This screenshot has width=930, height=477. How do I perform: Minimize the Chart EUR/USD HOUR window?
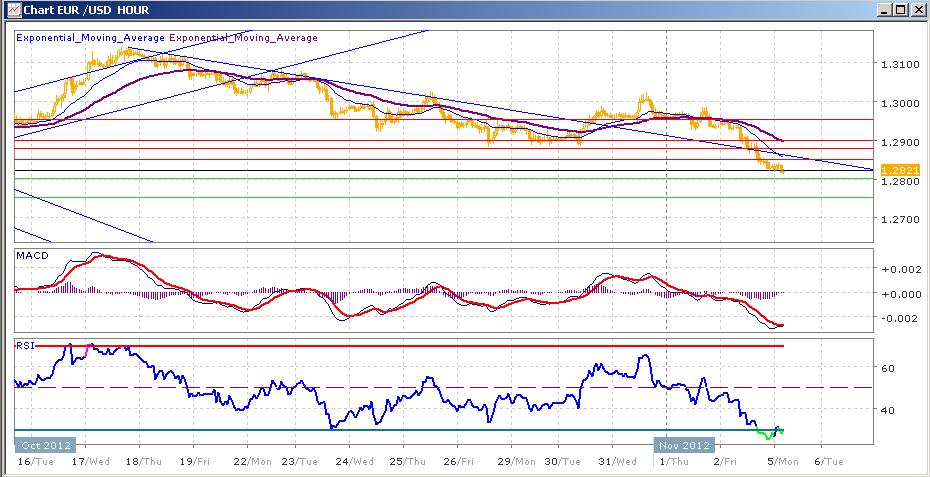[882, 10]
